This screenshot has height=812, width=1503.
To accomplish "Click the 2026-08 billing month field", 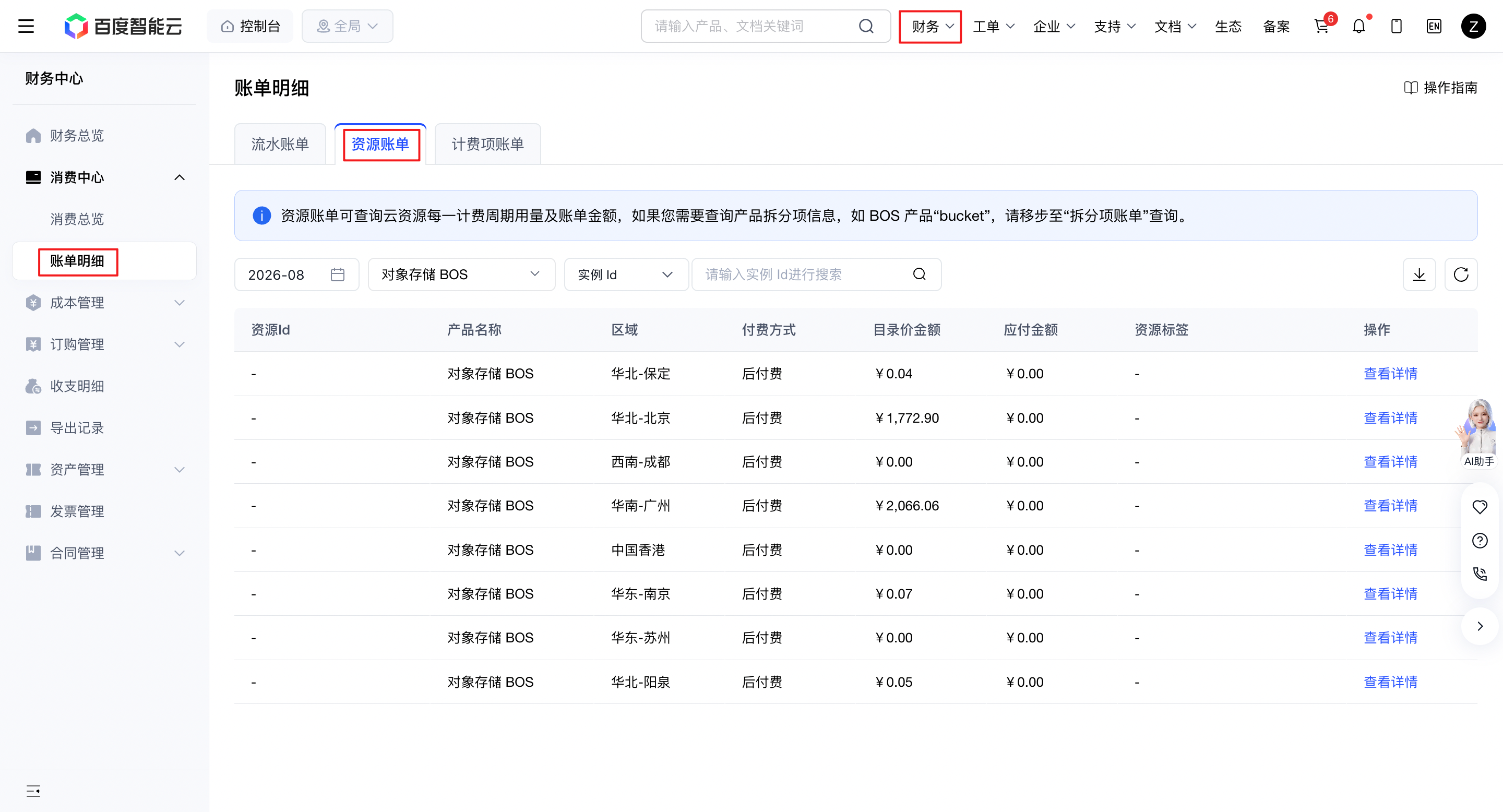I will coord(296,274).
